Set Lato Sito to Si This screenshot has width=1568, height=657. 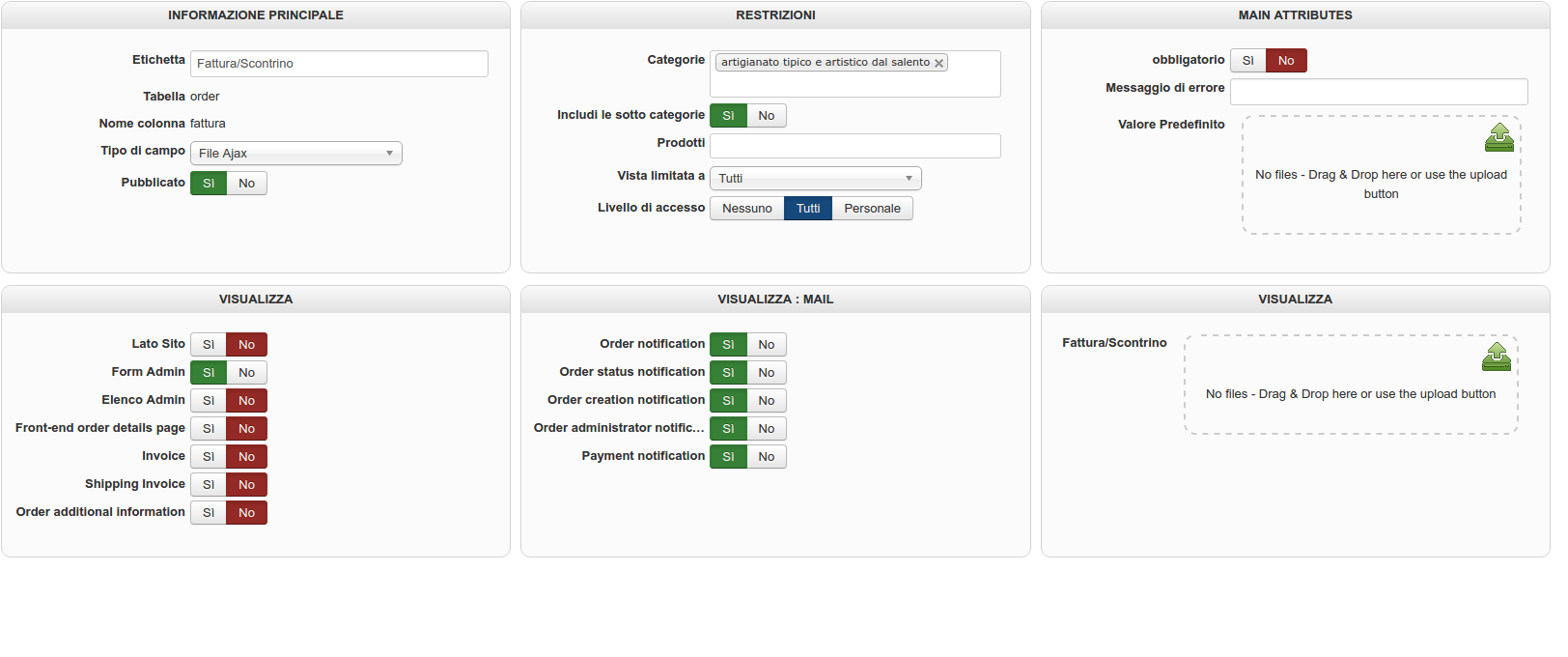209,345
